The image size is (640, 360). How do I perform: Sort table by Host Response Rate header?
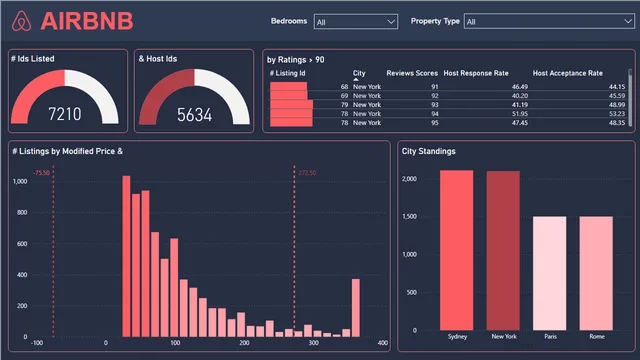[476, 73]
